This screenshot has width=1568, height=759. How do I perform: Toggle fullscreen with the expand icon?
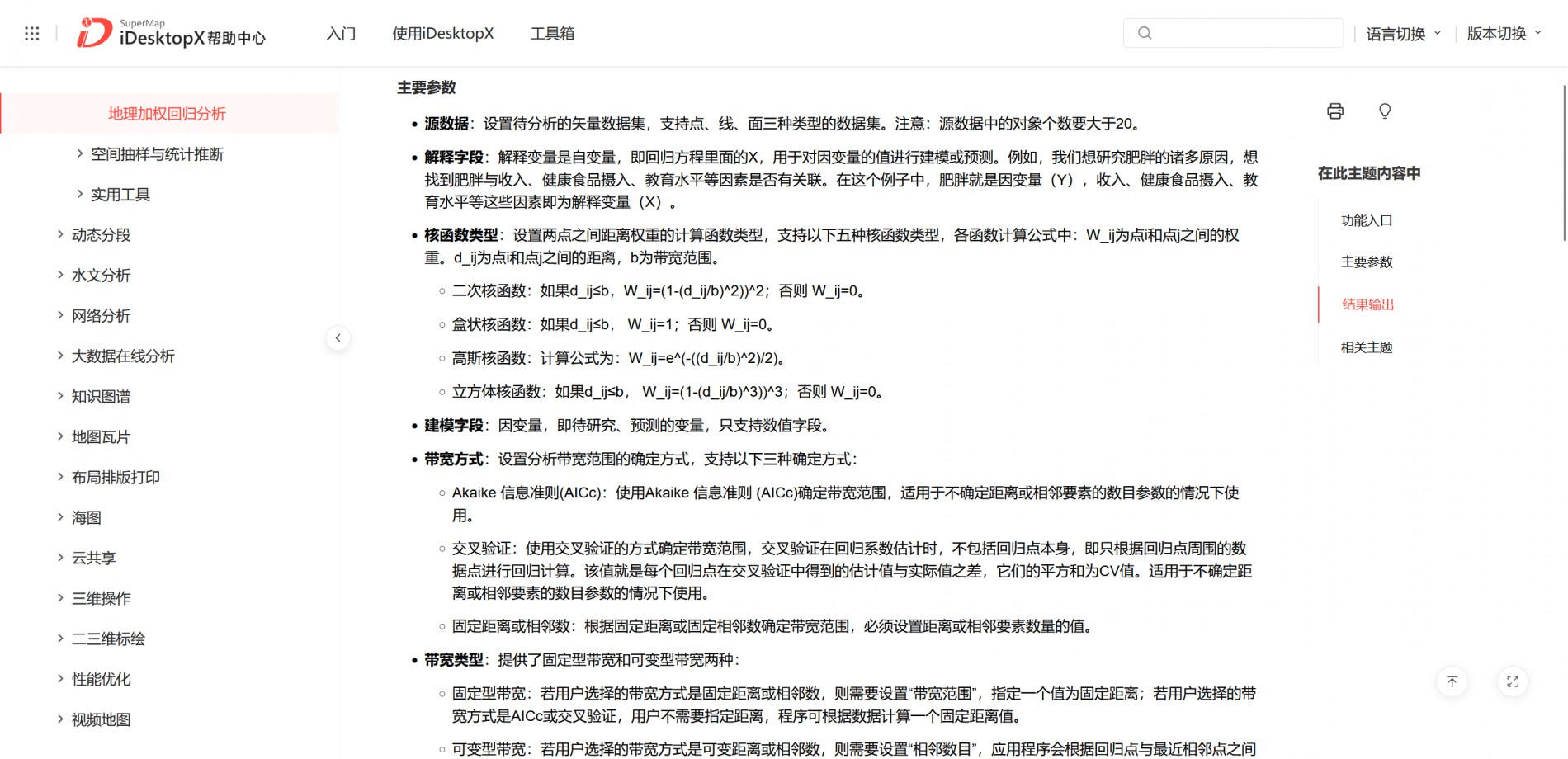pos(1513,681)
